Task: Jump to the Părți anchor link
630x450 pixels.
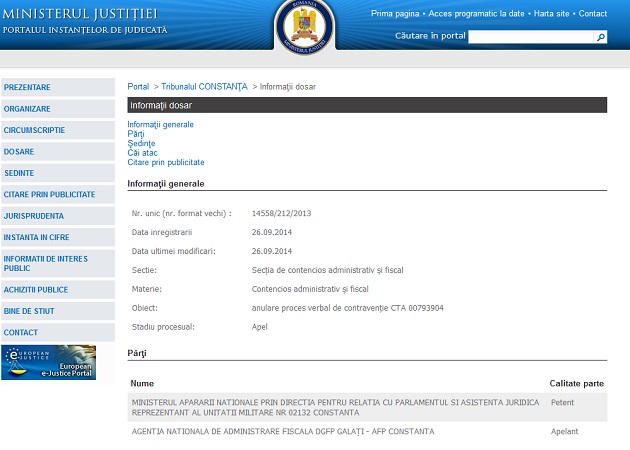Action: pos(136,134)
